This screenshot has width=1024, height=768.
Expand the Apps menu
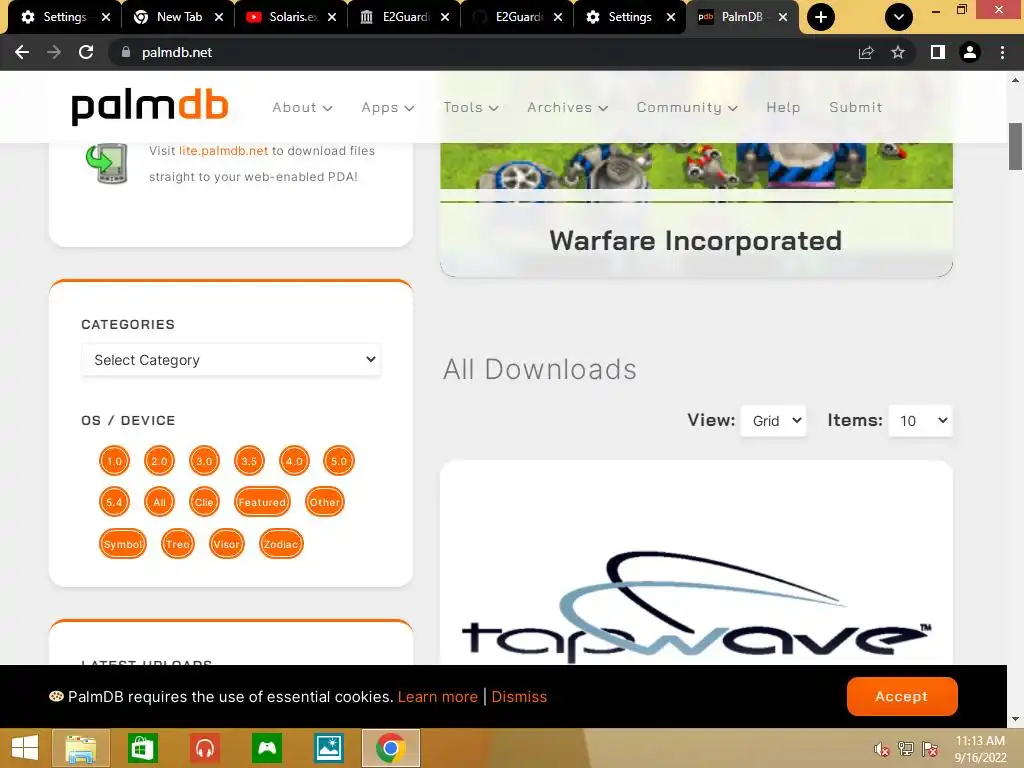pyautogui.click(x=388, y=107)
